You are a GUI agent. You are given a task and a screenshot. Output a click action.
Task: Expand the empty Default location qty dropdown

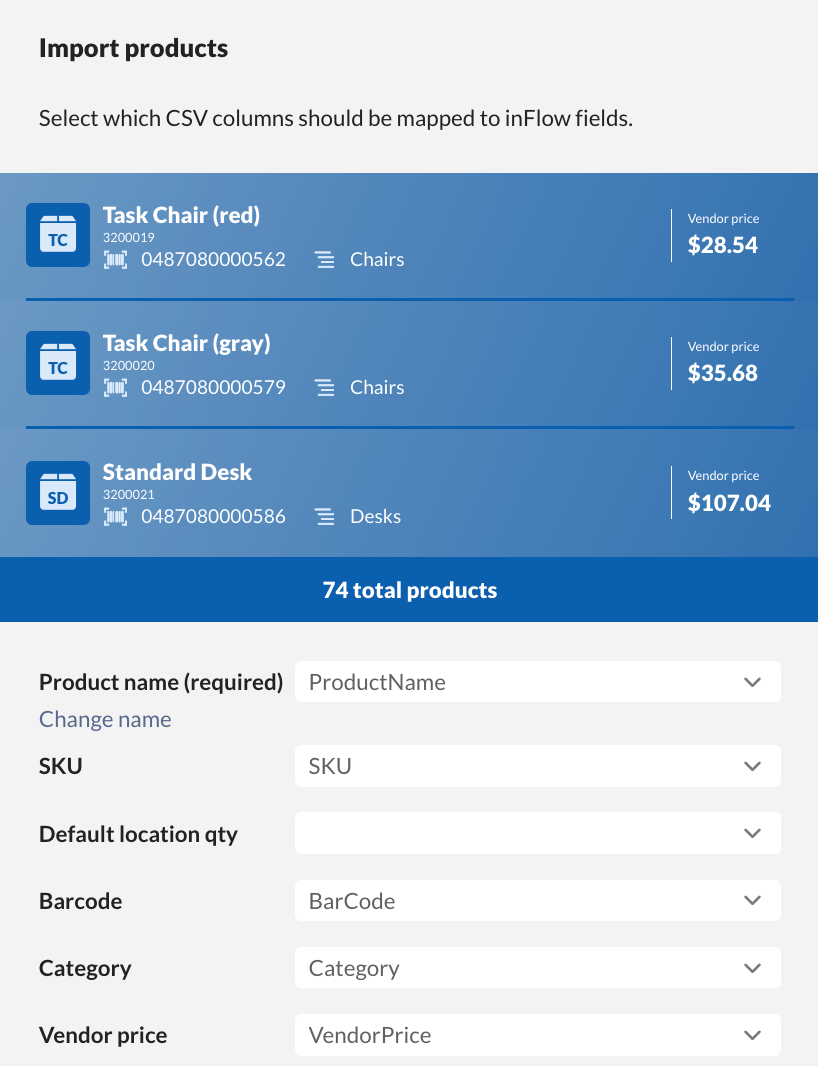537,833
